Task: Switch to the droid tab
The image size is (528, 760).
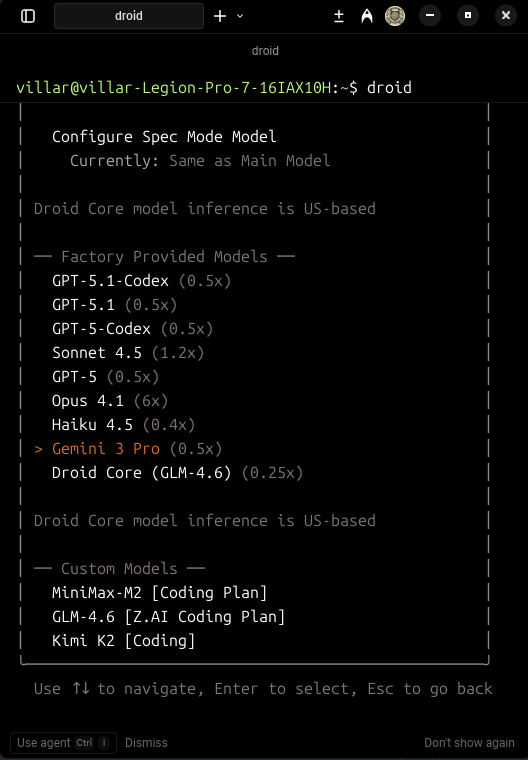Action: click(x=129, y=16)
